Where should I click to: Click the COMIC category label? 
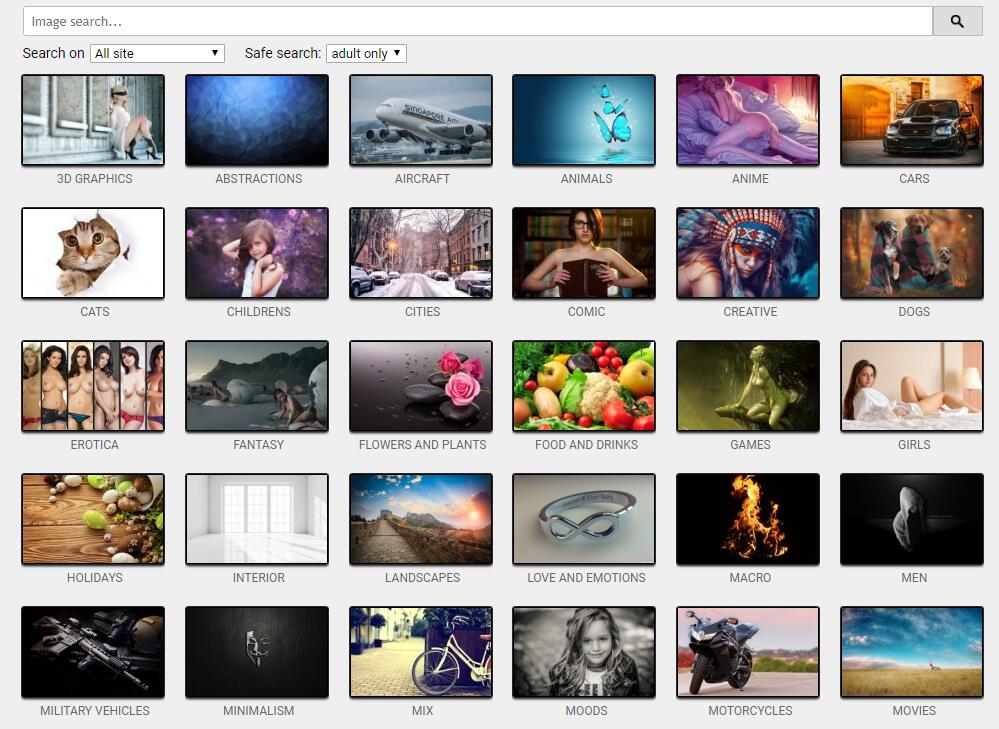coord(586,312)
